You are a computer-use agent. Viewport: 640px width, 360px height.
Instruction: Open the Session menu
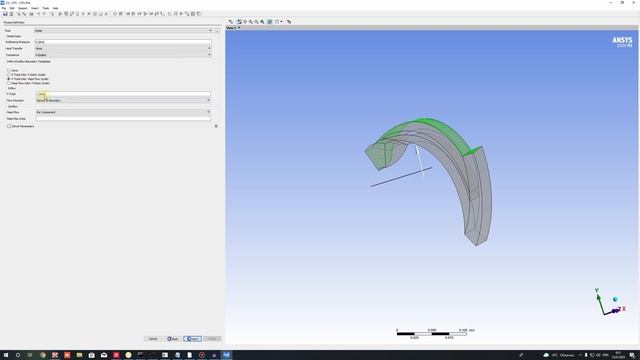[x=22, y=8]
